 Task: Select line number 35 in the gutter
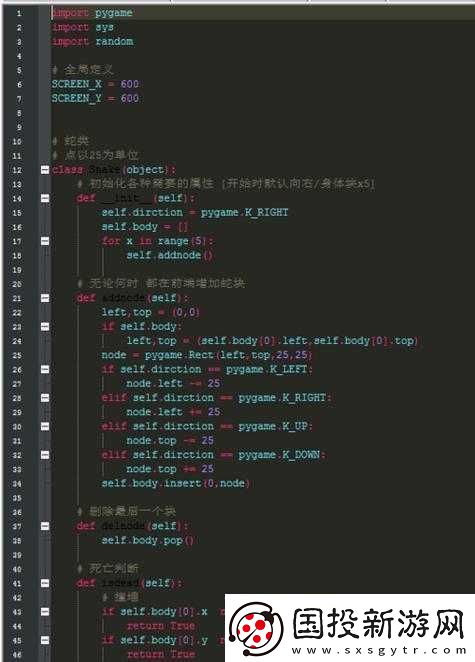pyautogui.click(x=17, y=497)
